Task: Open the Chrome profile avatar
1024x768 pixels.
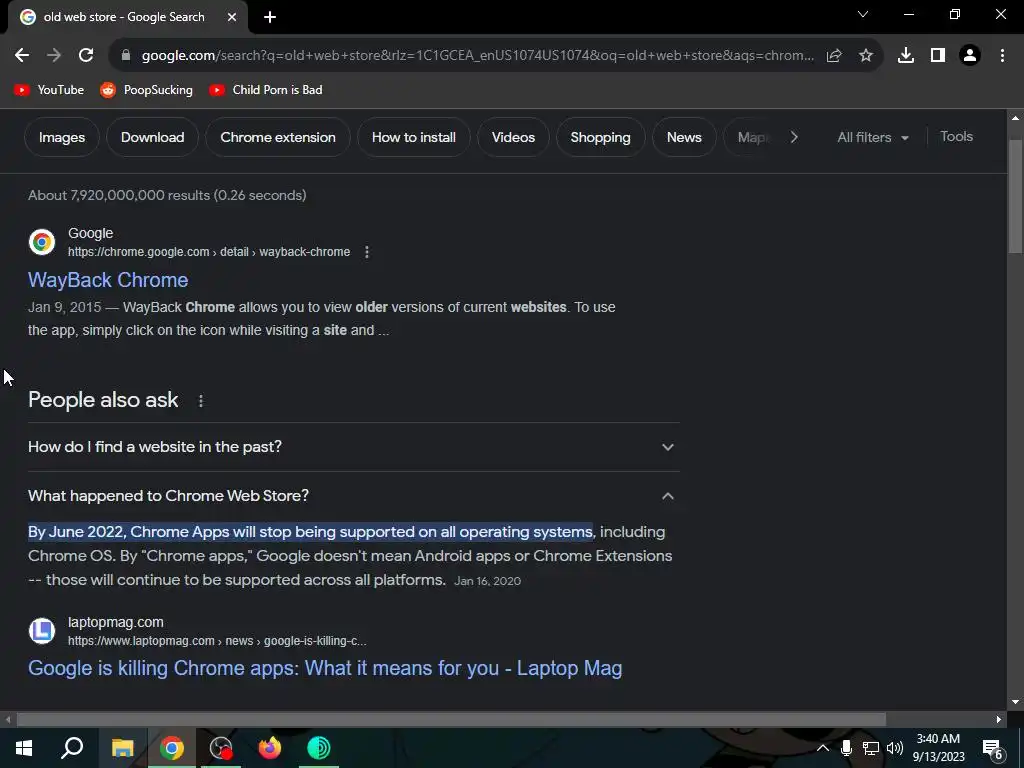Action: pyautogui.click(x=970, y=56)
